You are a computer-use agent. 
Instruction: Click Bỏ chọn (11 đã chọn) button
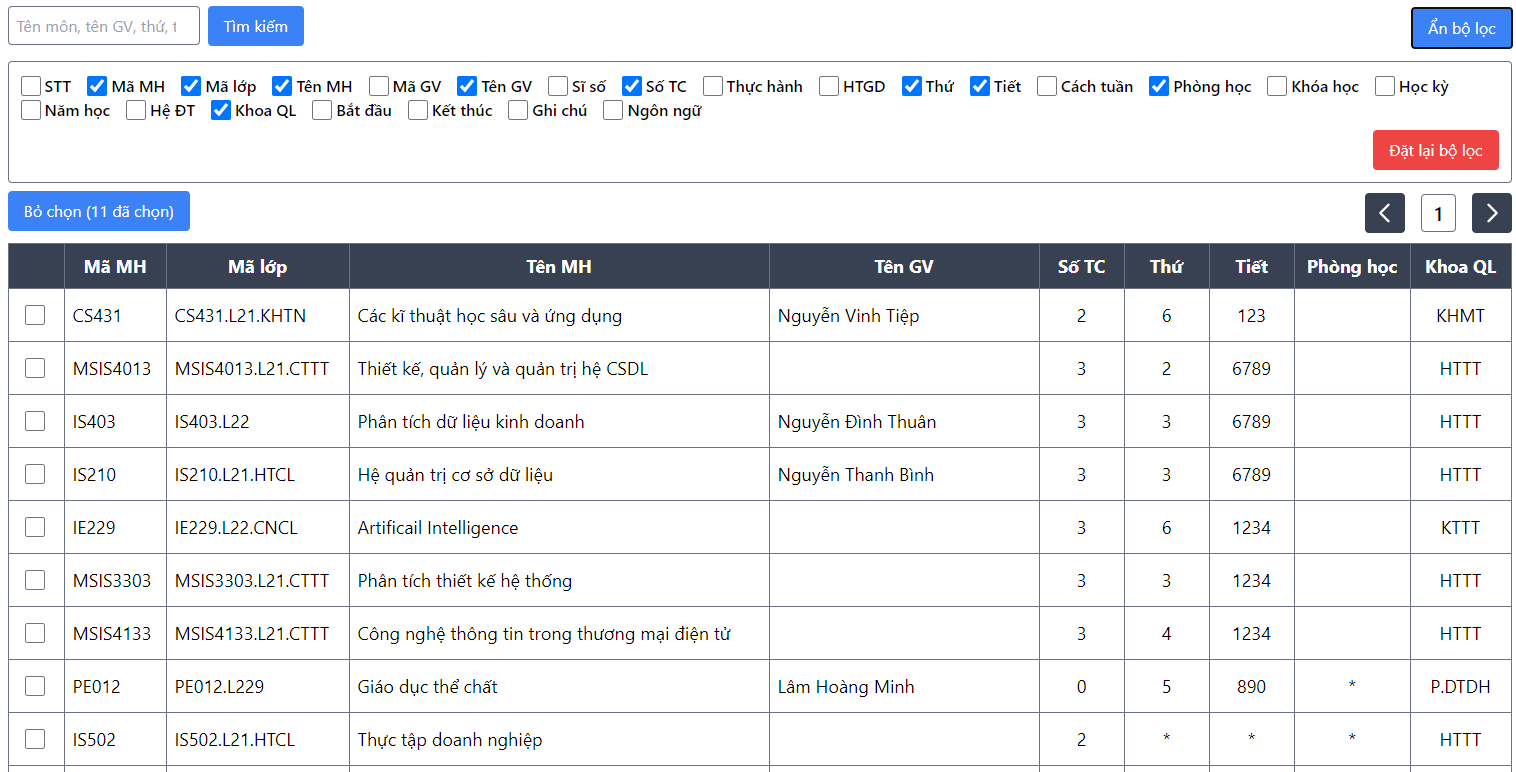[x=99, y=211]
